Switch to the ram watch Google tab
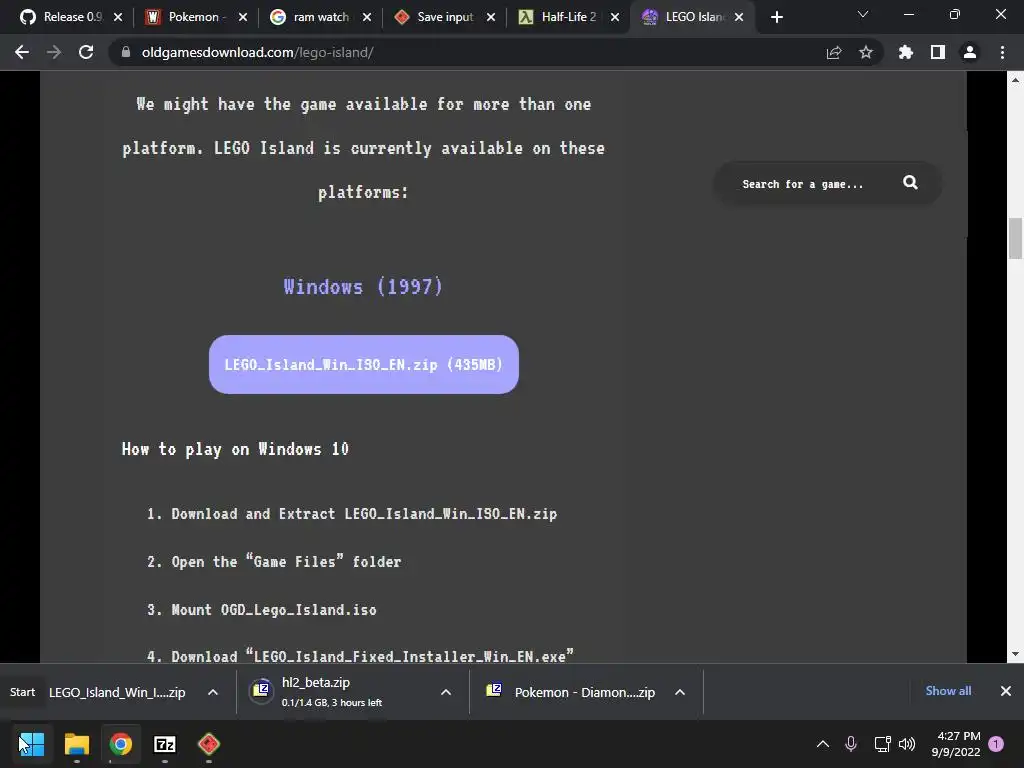Image resolution: width=1024 pixels, height=768 pixels. (310, 17)
